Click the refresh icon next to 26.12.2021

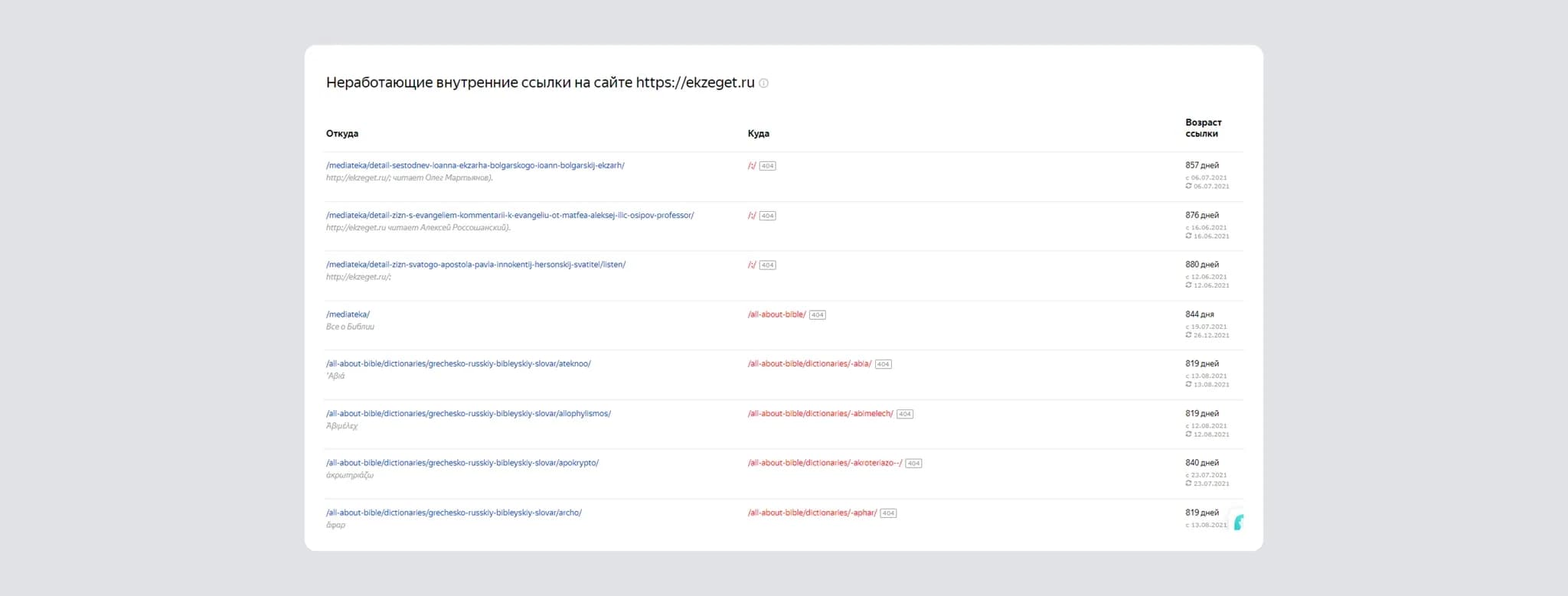[1188, 335]
